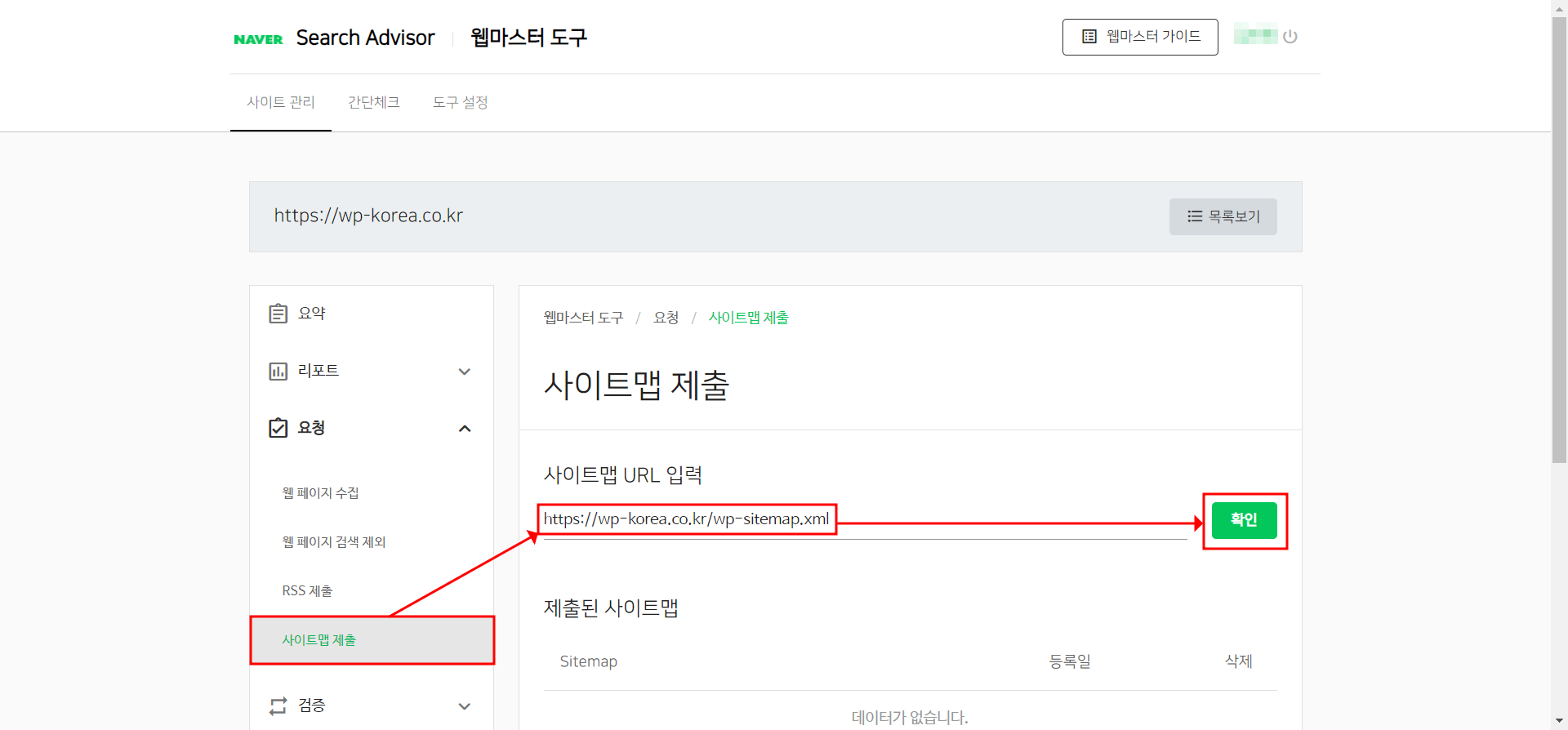Select 웹 페이지 검색 제외 item
The width and height of the screenshot is (1568, 730).
tap(334, 542)
